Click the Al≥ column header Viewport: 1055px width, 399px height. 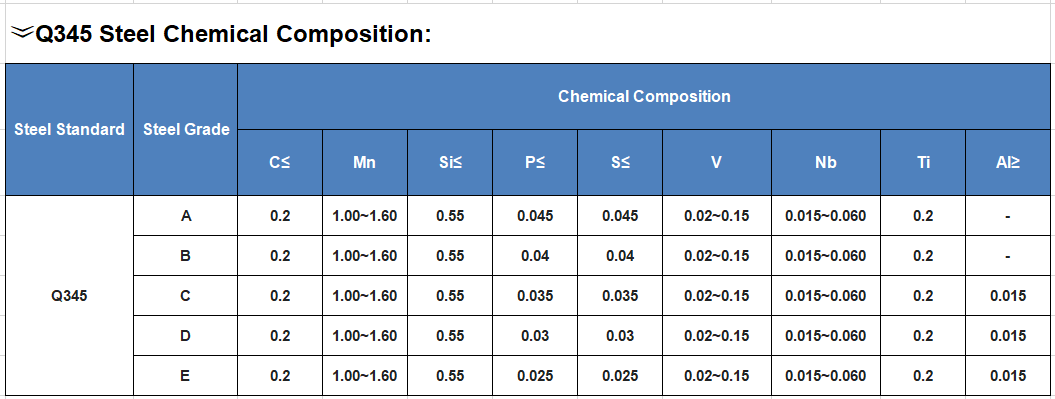pos(1008,162)
